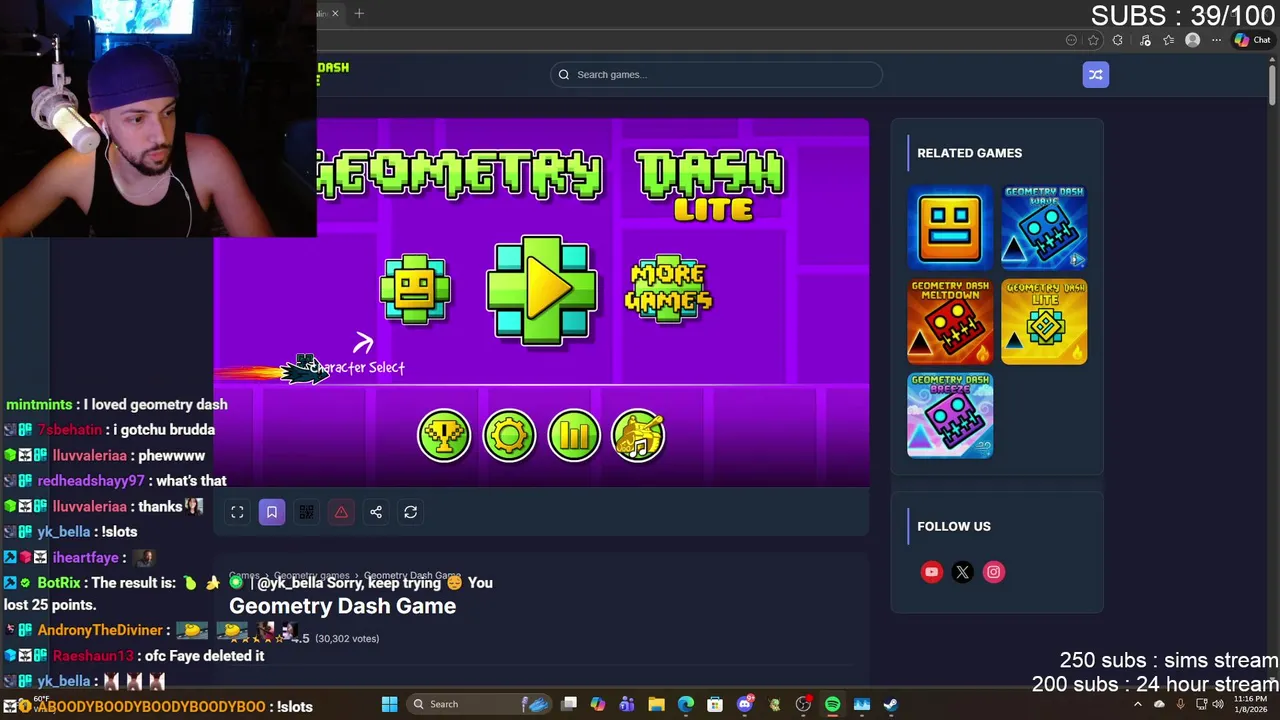Open the stats bar-chart button in game
1280x720 pixels.
point(574,435)
